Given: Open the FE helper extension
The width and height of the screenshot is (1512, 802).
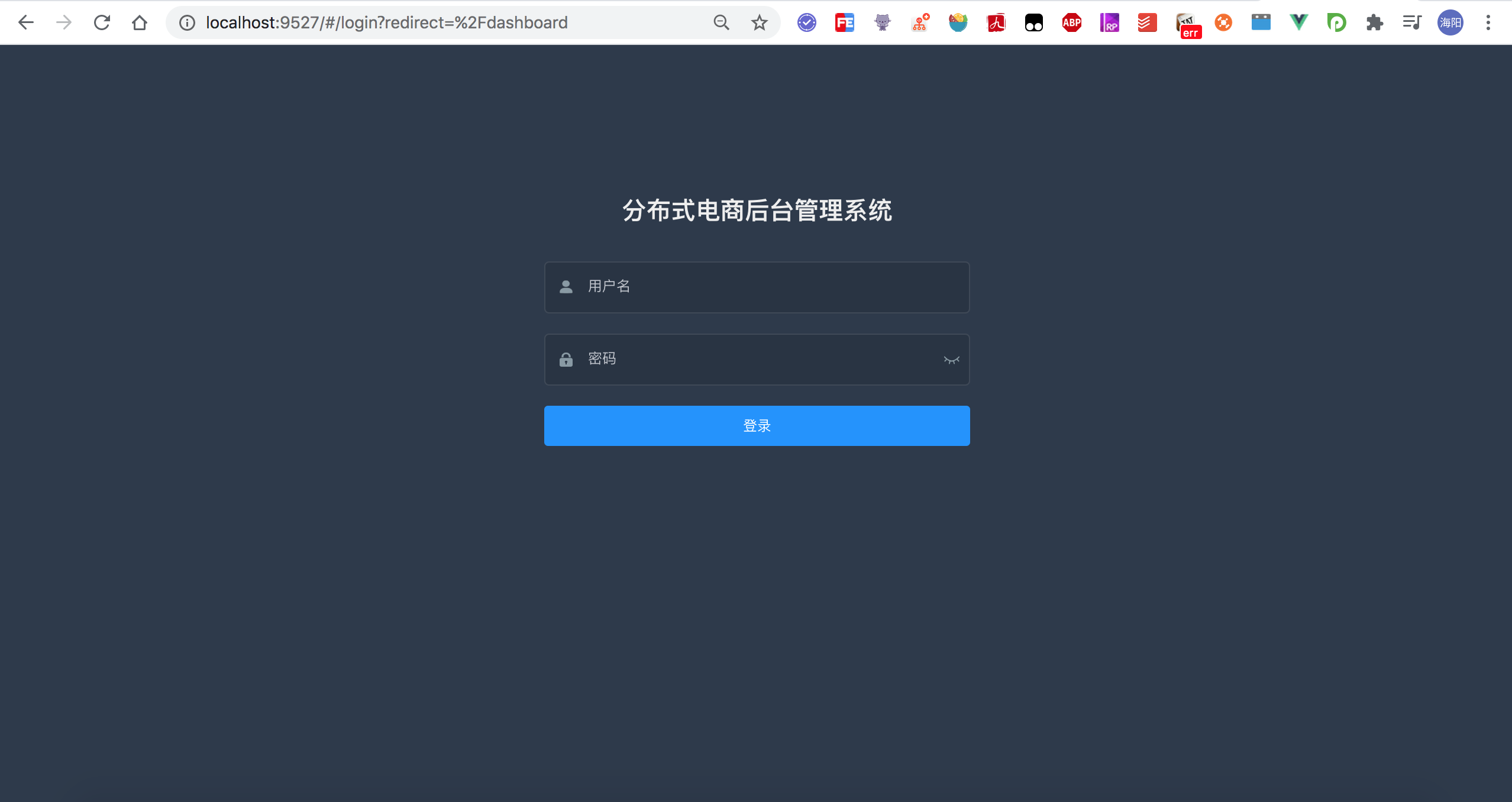Looking at the screenshot, I should pyautogui.click(x=845, y=22).
